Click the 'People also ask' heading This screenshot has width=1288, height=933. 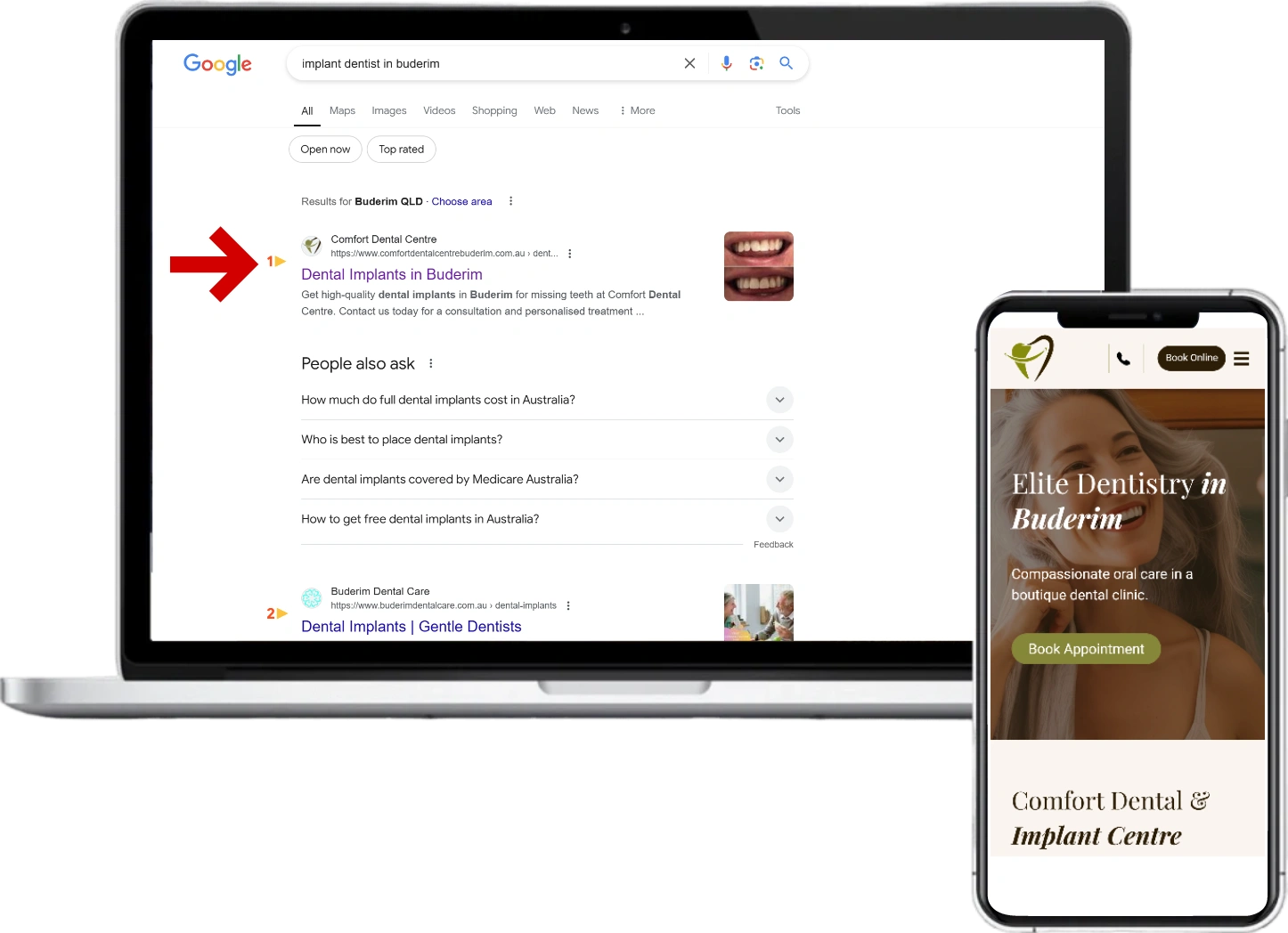[358, 363]
